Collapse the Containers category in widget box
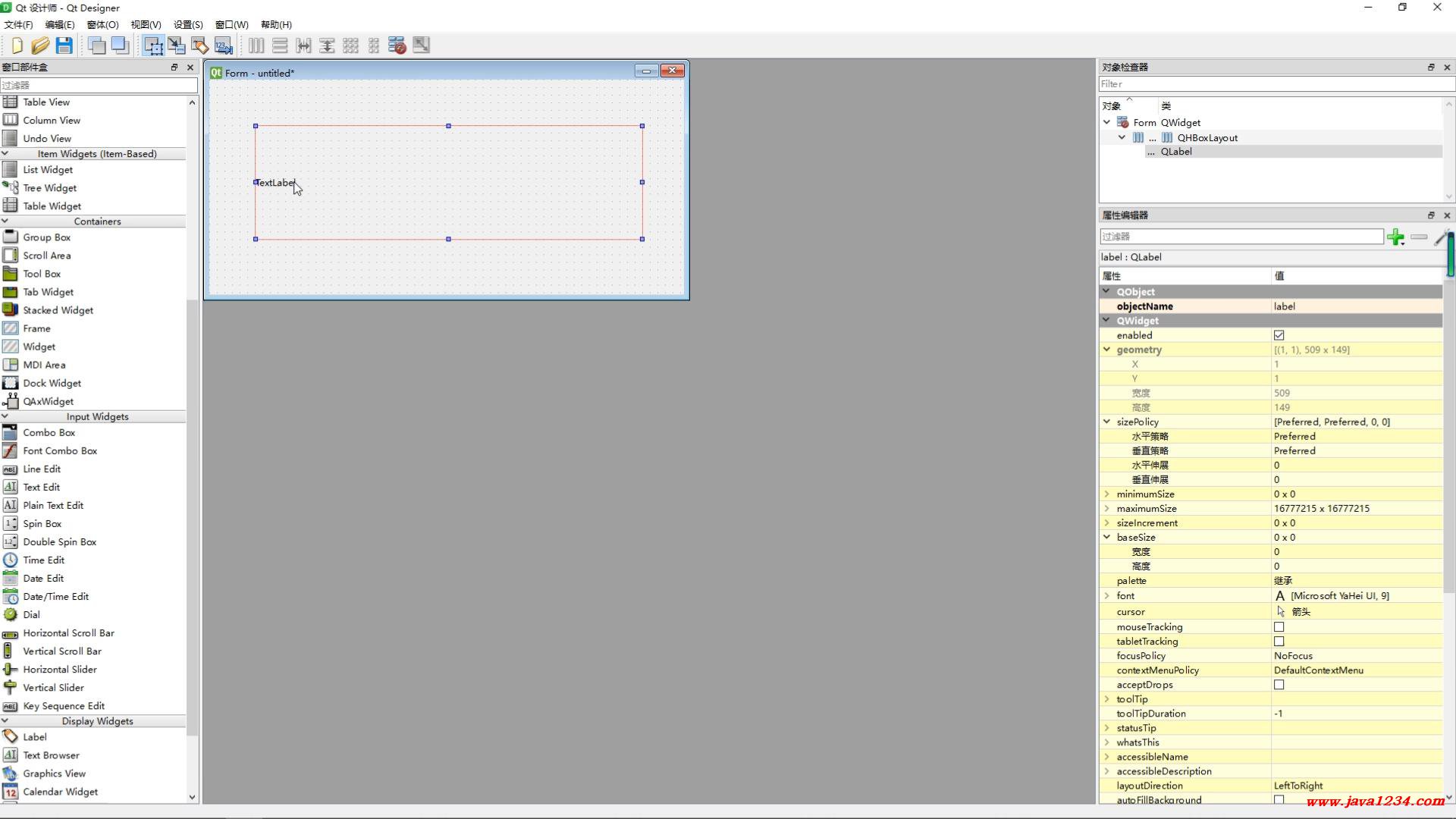This screenshot has width=1456, height=819. (x=5, y=221)
